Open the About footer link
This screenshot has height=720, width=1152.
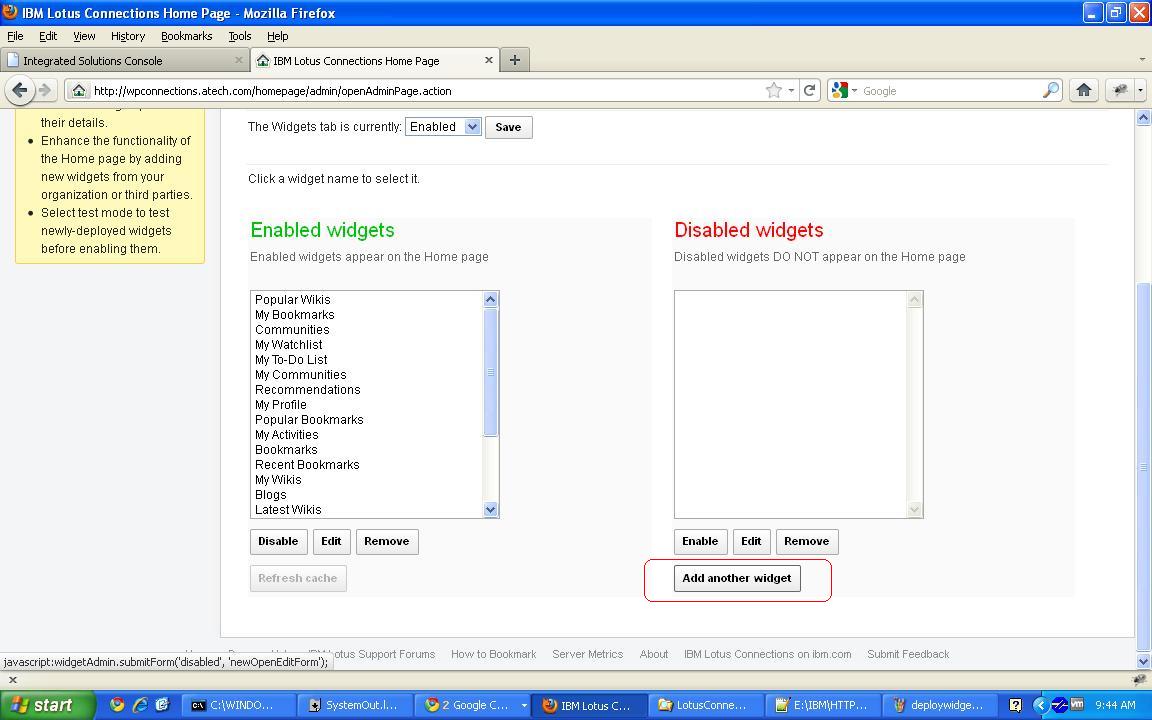[x=654, y=654]
